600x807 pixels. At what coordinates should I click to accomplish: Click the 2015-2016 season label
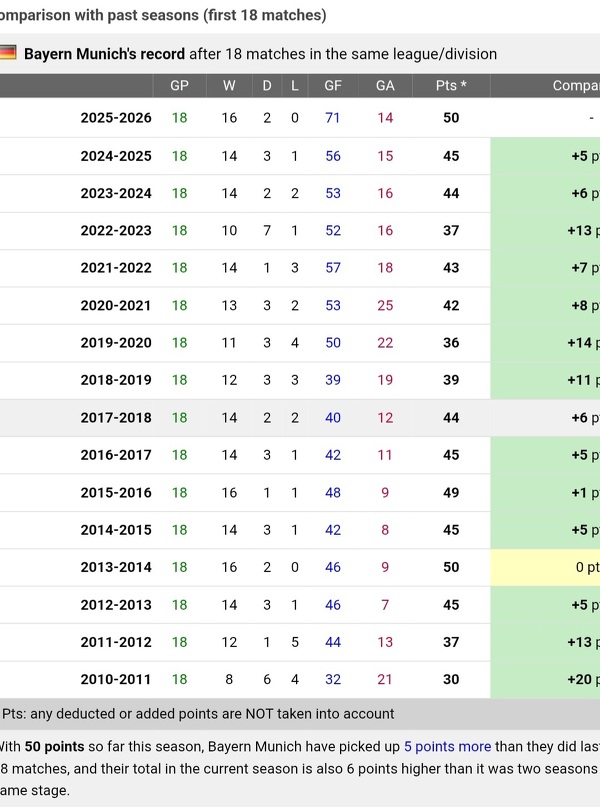pos(116,493)
